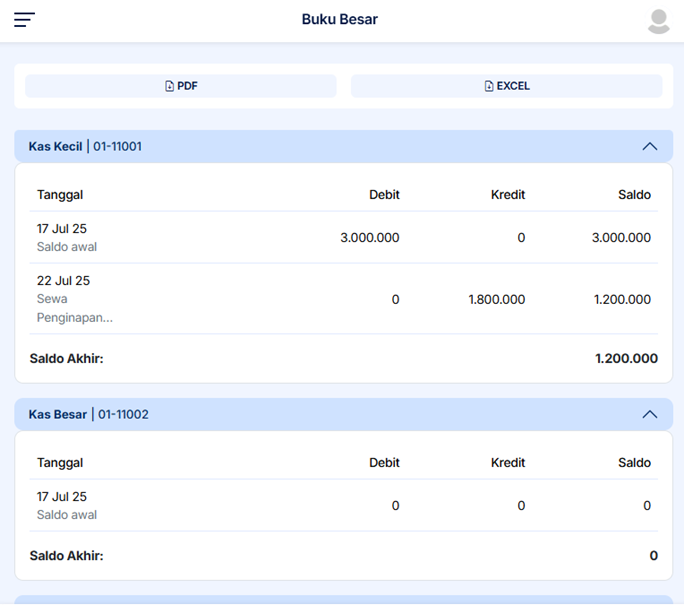
Task: Click the Kas Kecil | 01-11001 account title
Action: point(85,147)
